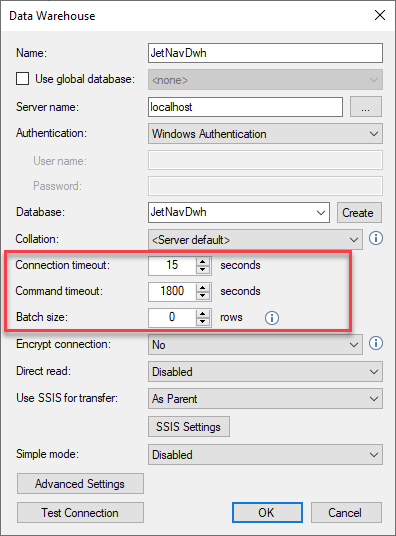Open SSIS Settings
Viewport: 396px width, 536px height.
pos(189,427)
